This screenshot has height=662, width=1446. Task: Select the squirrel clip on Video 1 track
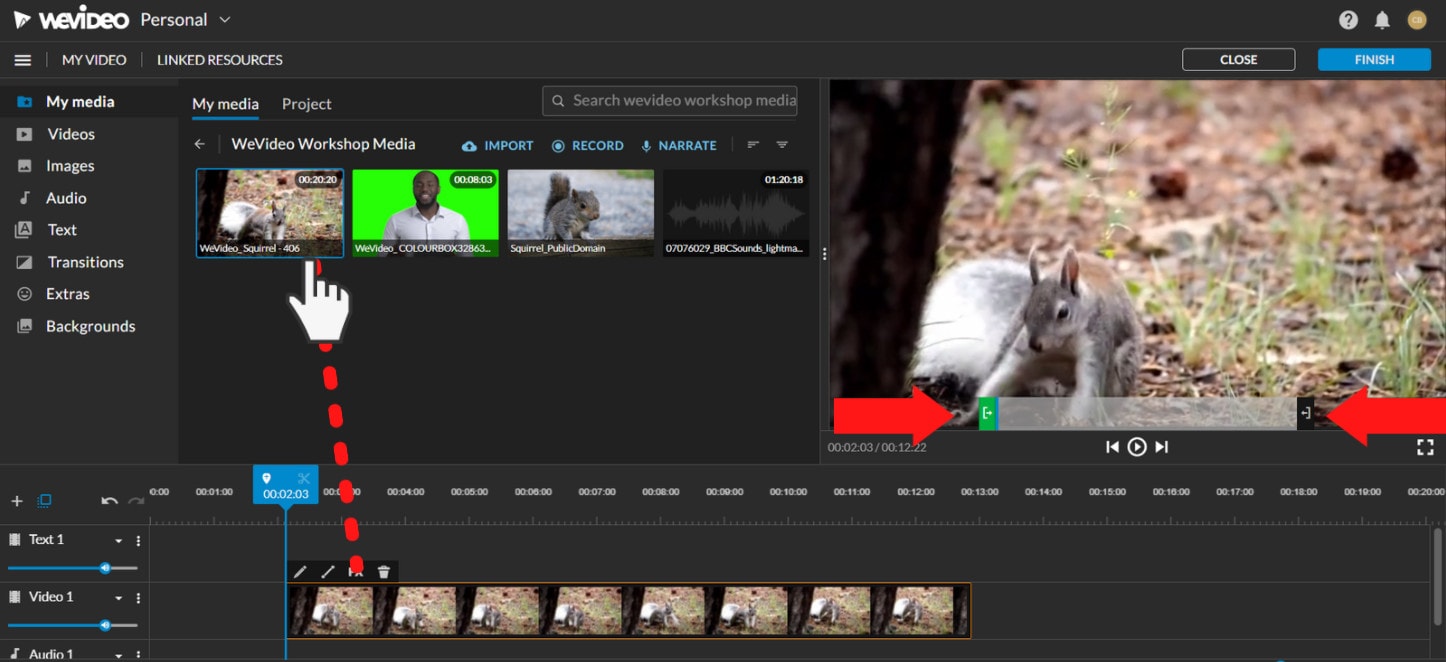tap(629, 611)
